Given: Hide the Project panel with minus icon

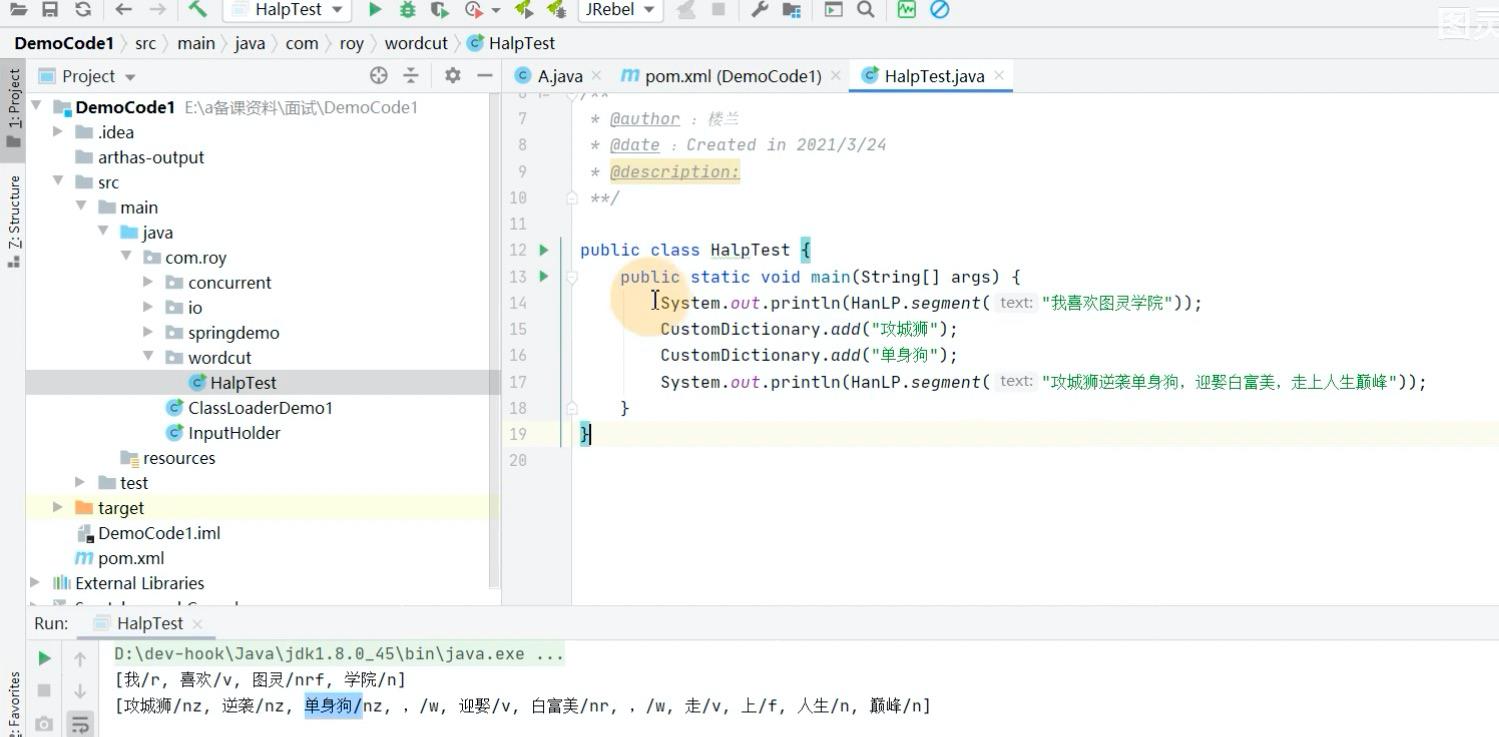Looking at the screenshot, I should point(485,76).
